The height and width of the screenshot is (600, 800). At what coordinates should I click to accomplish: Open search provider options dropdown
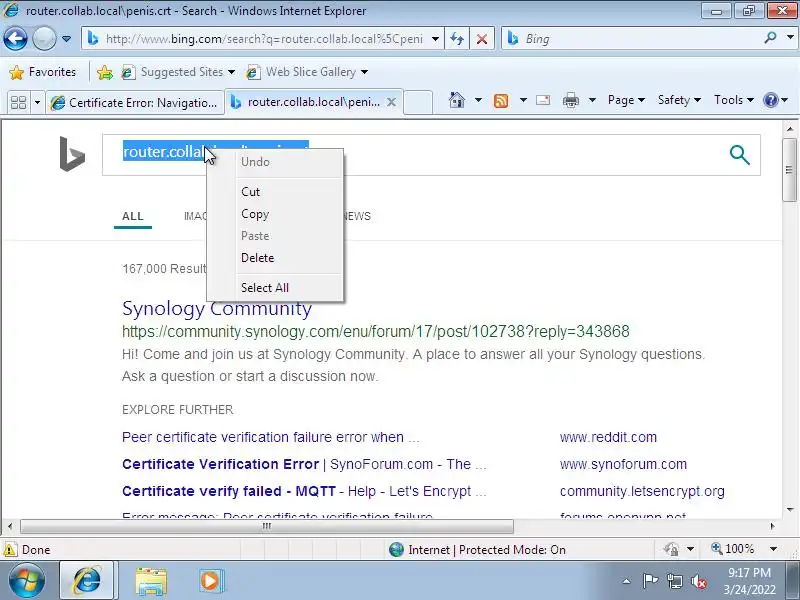[x=790, y=38]
